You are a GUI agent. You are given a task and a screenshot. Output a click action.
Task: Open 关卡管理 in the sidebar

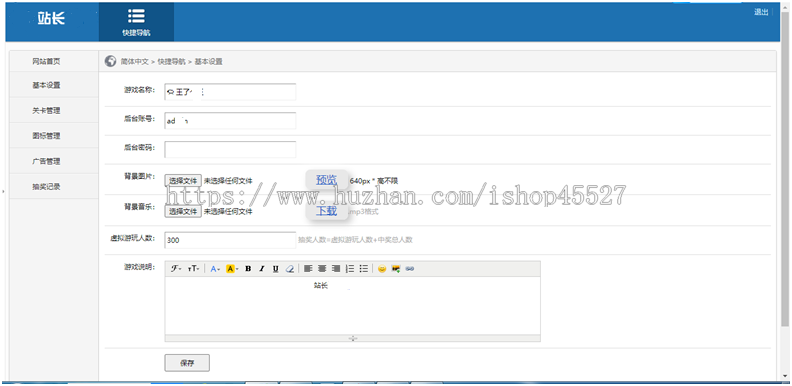point(46,111)
